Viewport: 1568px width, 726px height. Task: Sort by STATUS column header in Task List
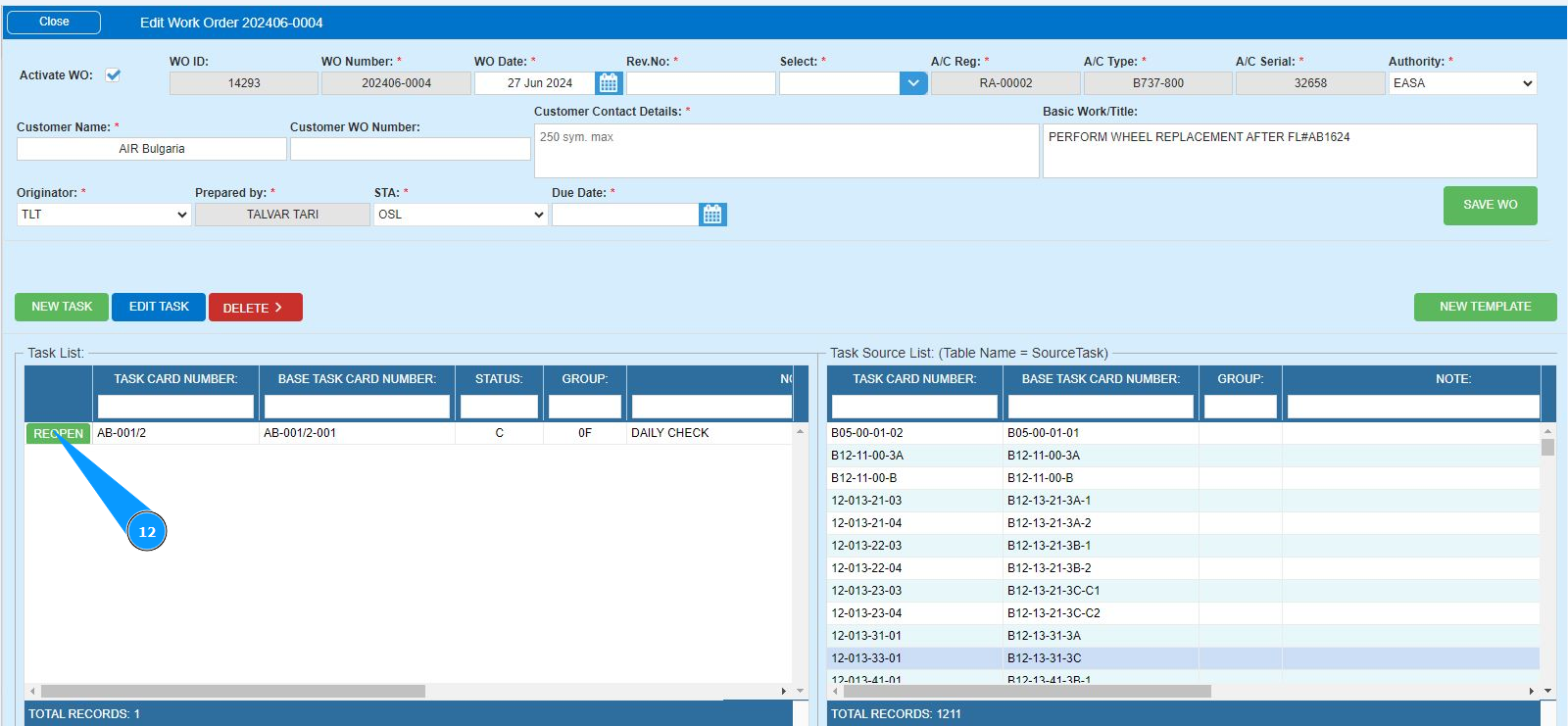click(x=499, y=379)
